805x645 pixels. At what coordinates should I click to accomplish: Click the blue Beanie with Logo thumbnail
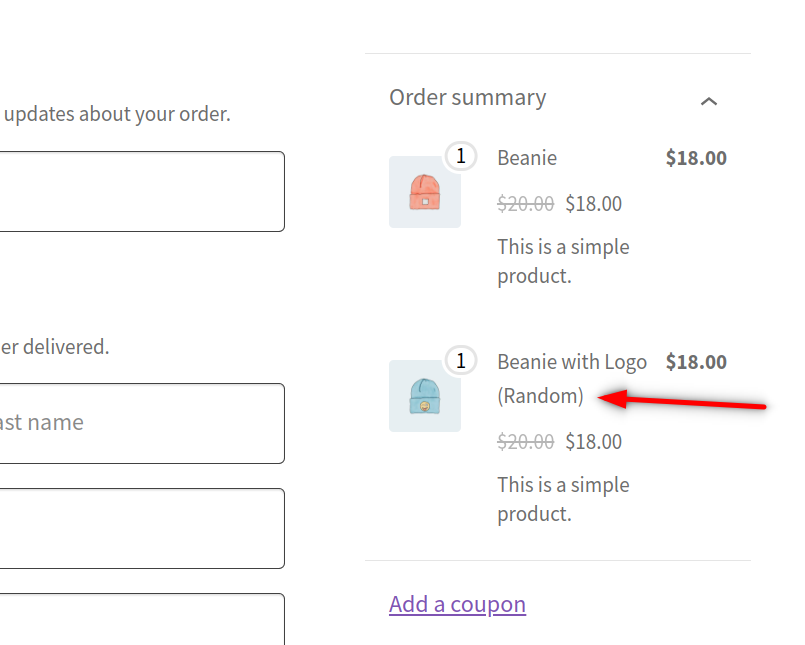tap(425, 396)
